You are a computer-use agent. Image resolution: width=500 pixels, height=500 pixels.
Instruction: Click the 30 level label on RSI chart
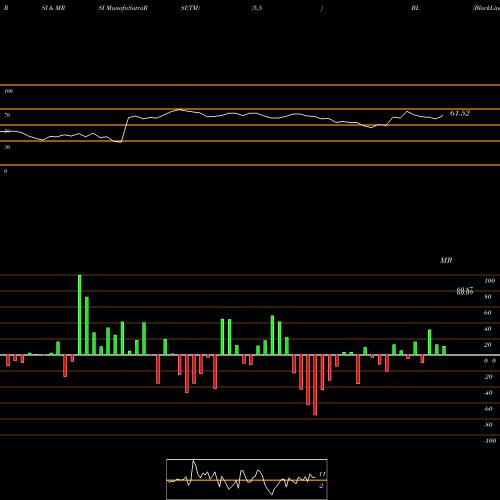(x=7, y=147)
